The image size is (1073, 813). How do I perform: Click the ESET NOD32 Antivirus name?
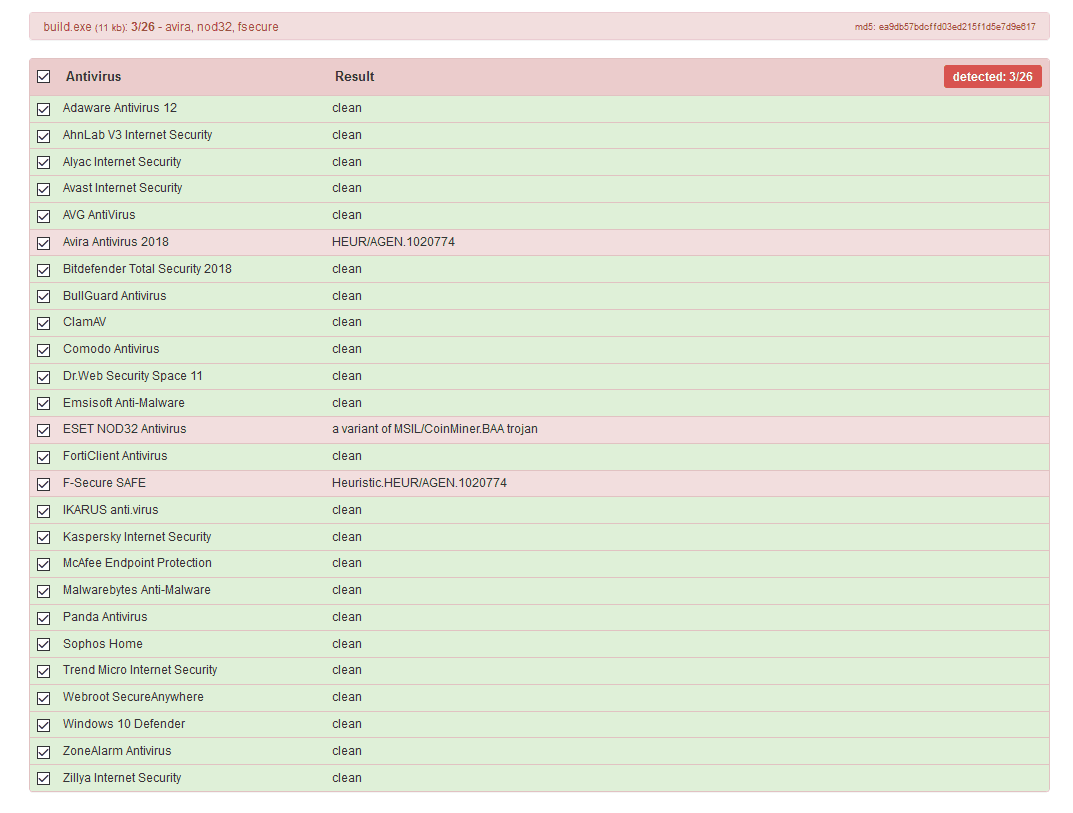tap(125, 429)
